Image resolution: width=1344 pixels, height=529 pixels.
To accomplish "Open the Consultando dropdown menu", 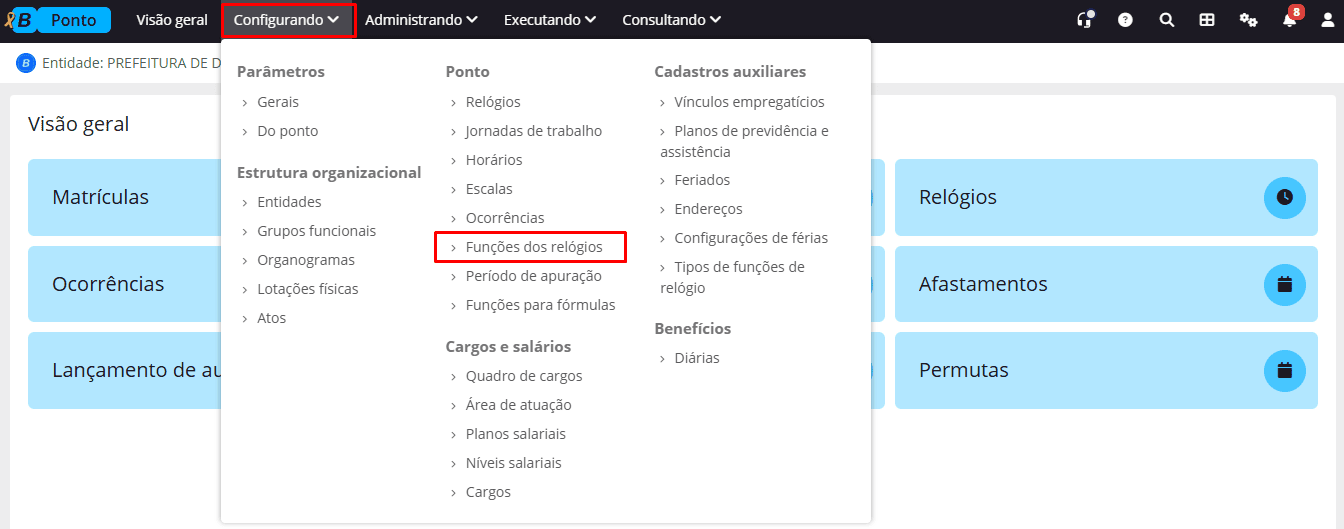I will pyautogui.click(x=671, y=20).
